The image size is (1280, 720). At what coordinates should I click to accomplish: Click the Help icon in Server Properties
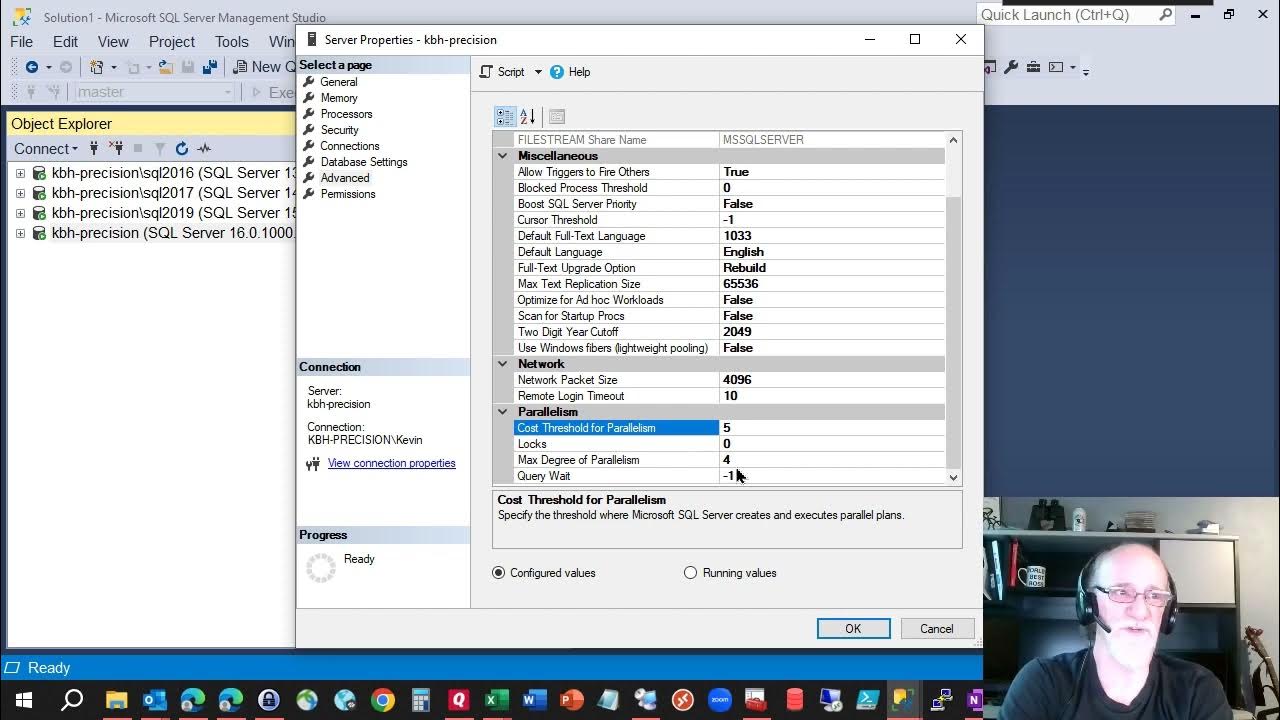point(557,72)
